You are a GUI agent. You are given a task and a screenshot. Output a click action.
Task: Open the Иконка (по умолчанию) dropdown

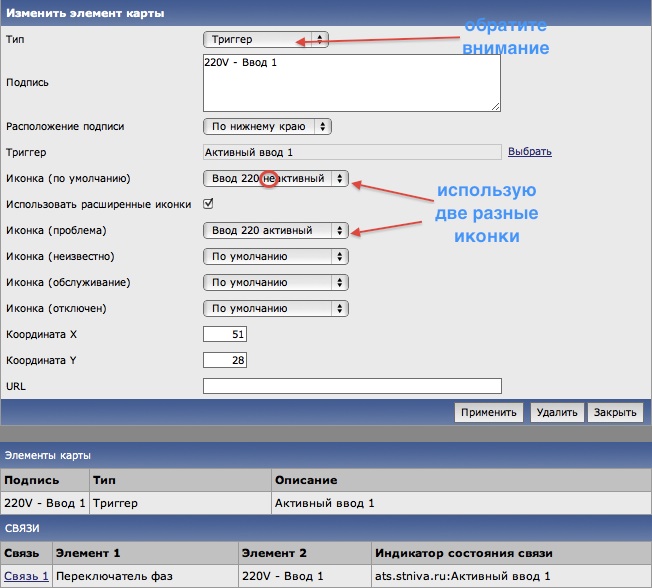pos(275,178)
